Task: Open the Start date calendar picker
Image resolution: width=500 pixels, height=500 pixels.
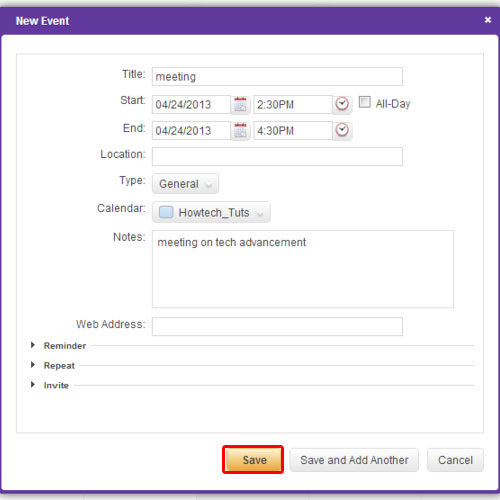Action: [240, 105]
